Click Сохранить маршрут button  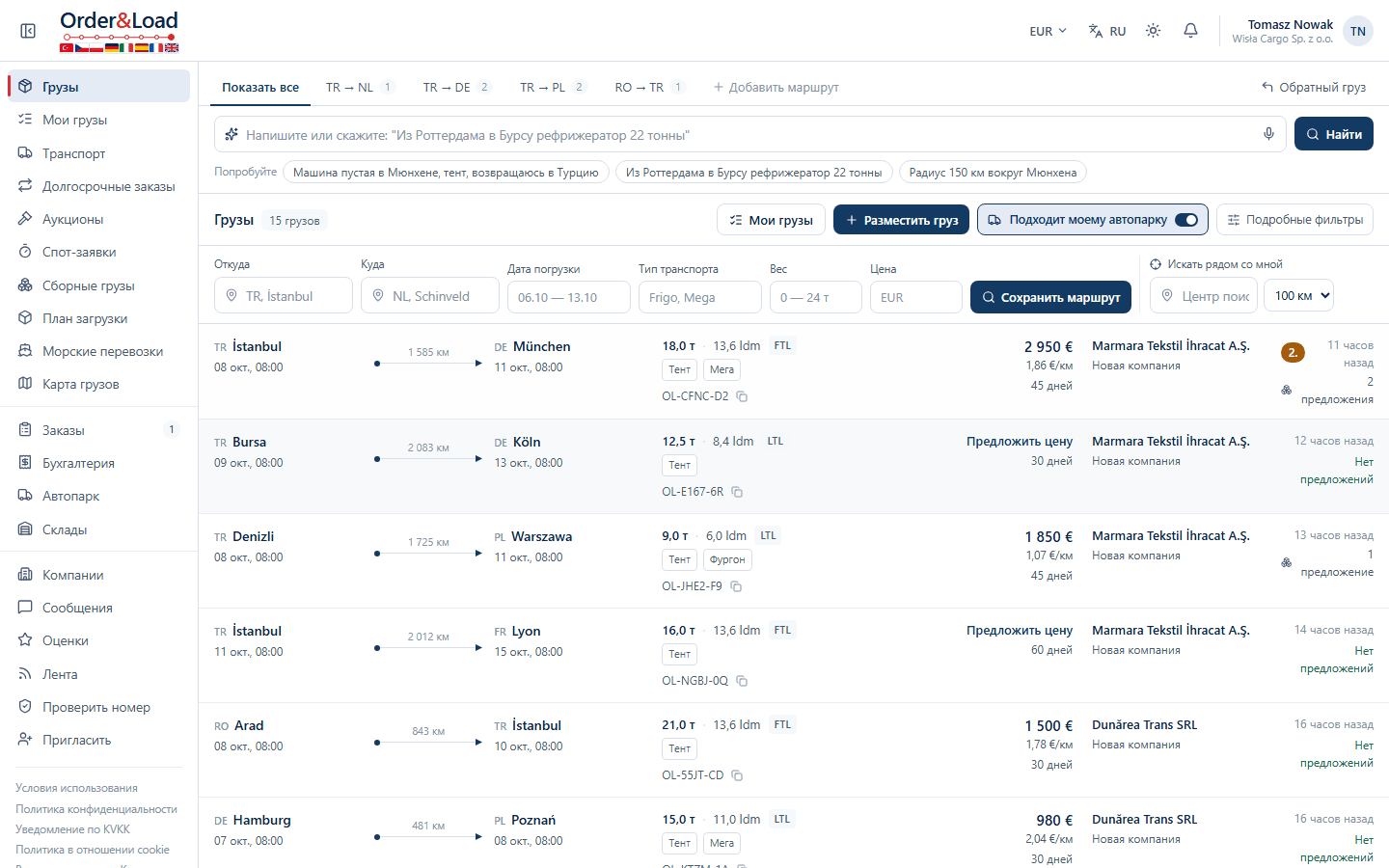pyautogui.click(x=1050, y=297)
